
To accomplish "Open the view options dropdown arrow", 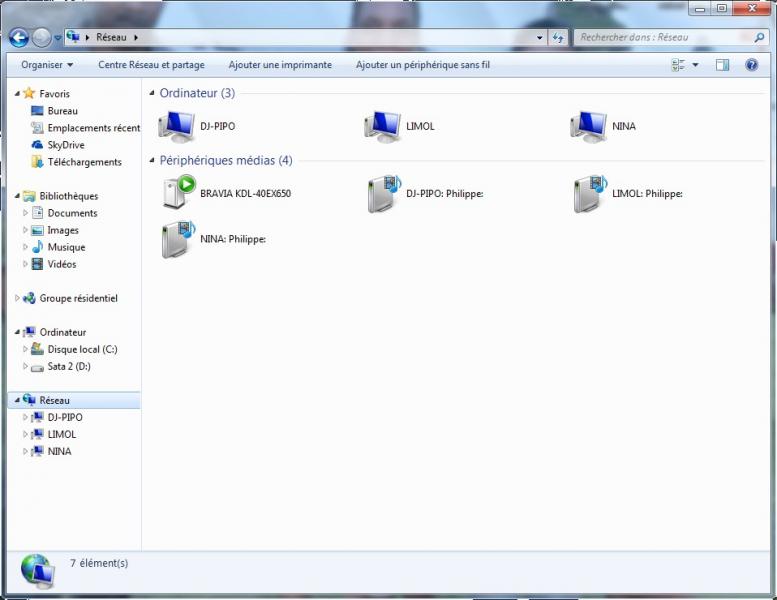I will click(x=696, y=65).
